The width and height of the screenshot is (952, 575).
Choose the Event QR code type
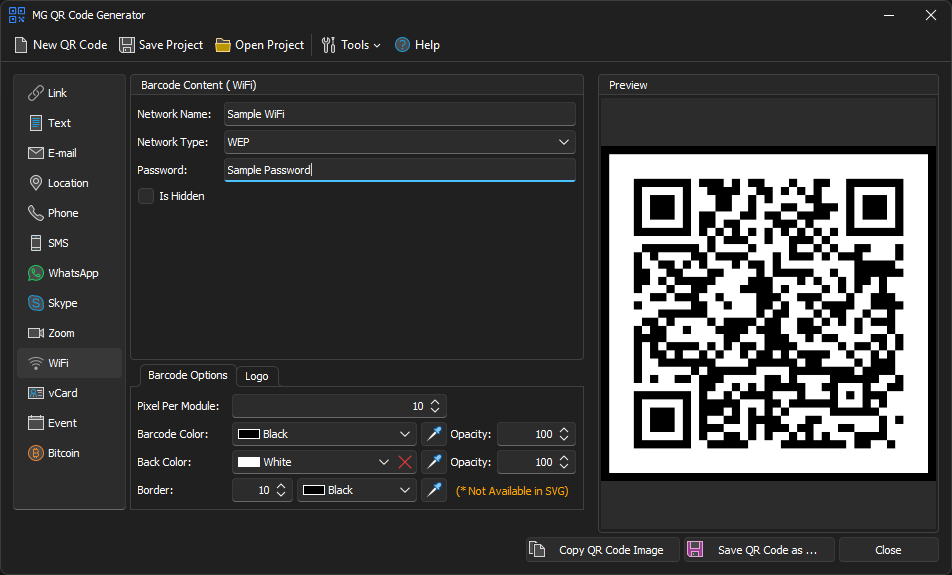pyautogui.click(x=69, y=423)
